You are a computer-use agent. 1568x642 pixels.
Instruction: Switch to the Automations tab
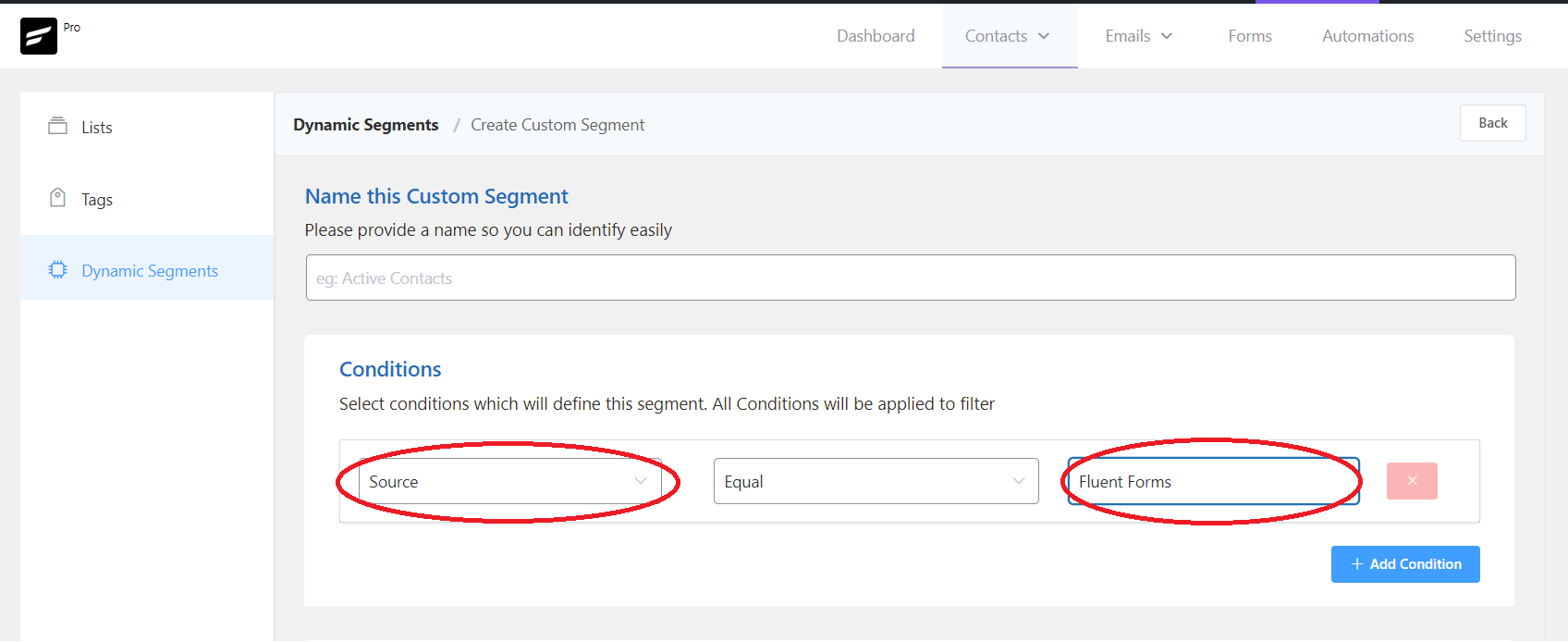tap(1367, 36)
